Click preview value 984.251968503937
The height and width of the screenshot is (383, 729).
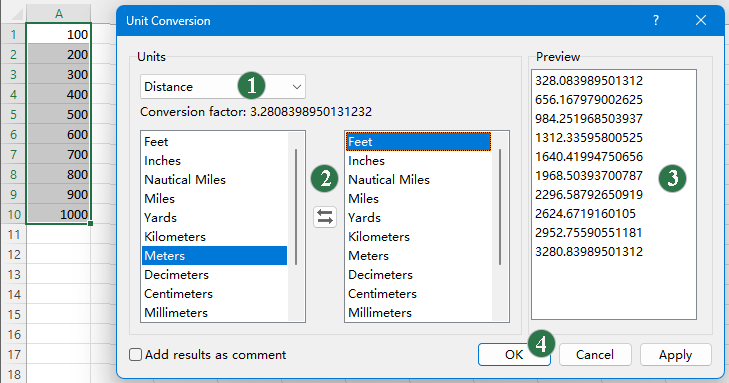tap(589, 119)
